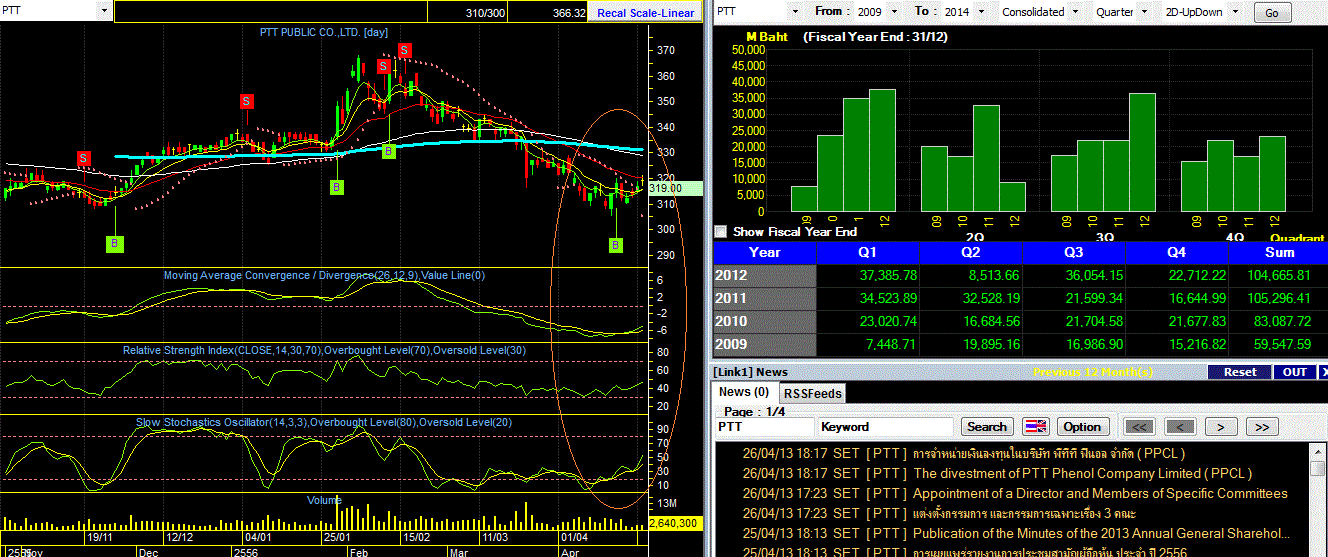Open the Consolidated statement type dropdown
The width and height of the screenshot is (1328, 557).
pyautogui.click(x=1077, y=12)
